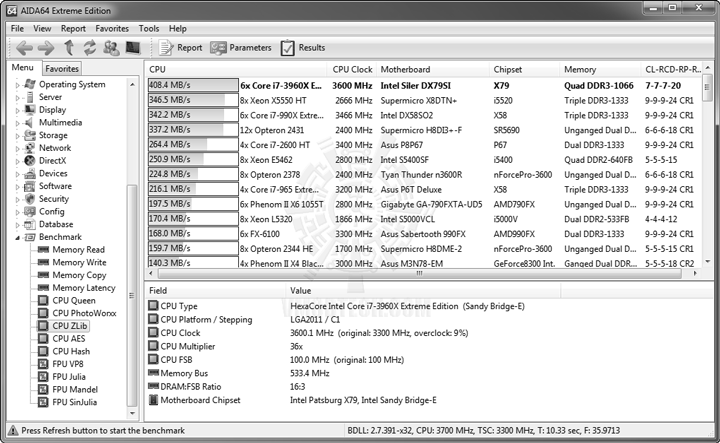Sort by the Memory column header
The height and width of the screenshot is (443, 720).
tap(600, 69)
